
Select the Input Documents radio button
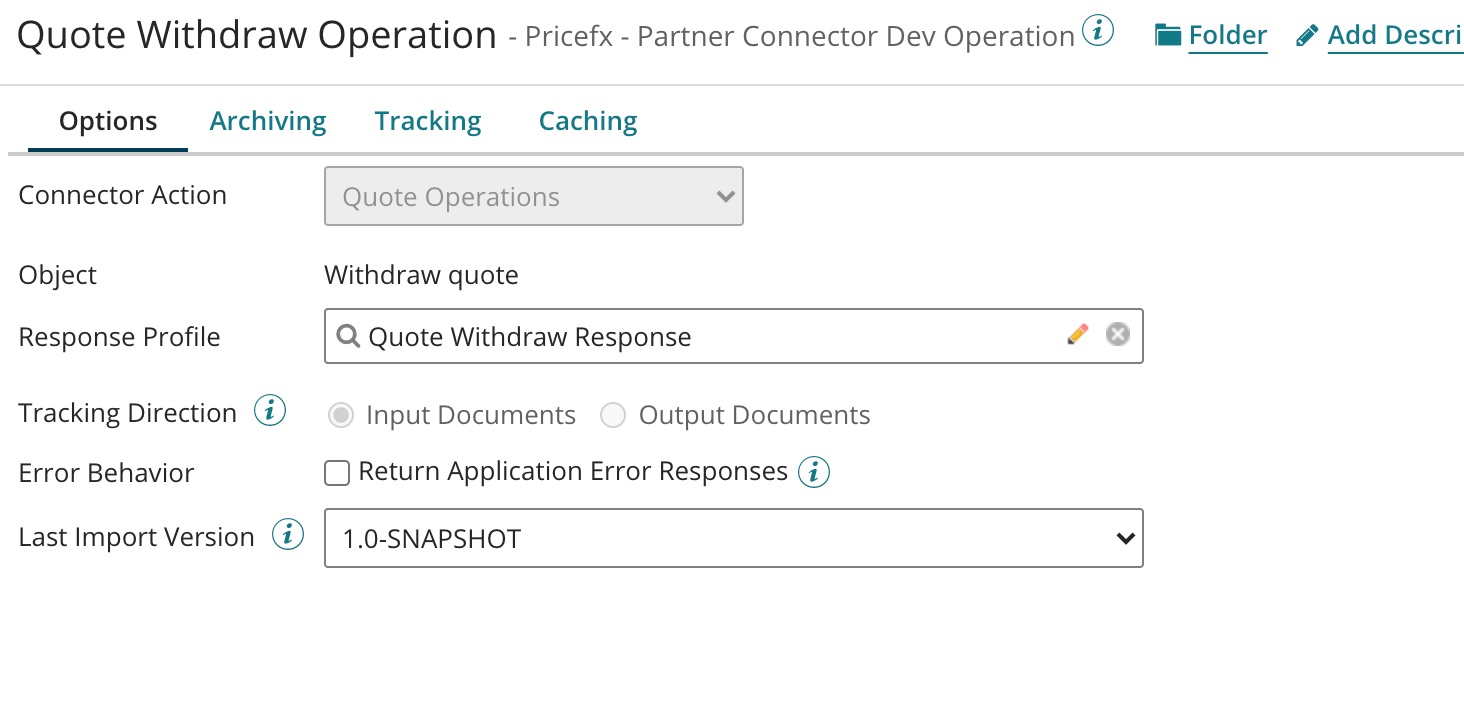341,415
